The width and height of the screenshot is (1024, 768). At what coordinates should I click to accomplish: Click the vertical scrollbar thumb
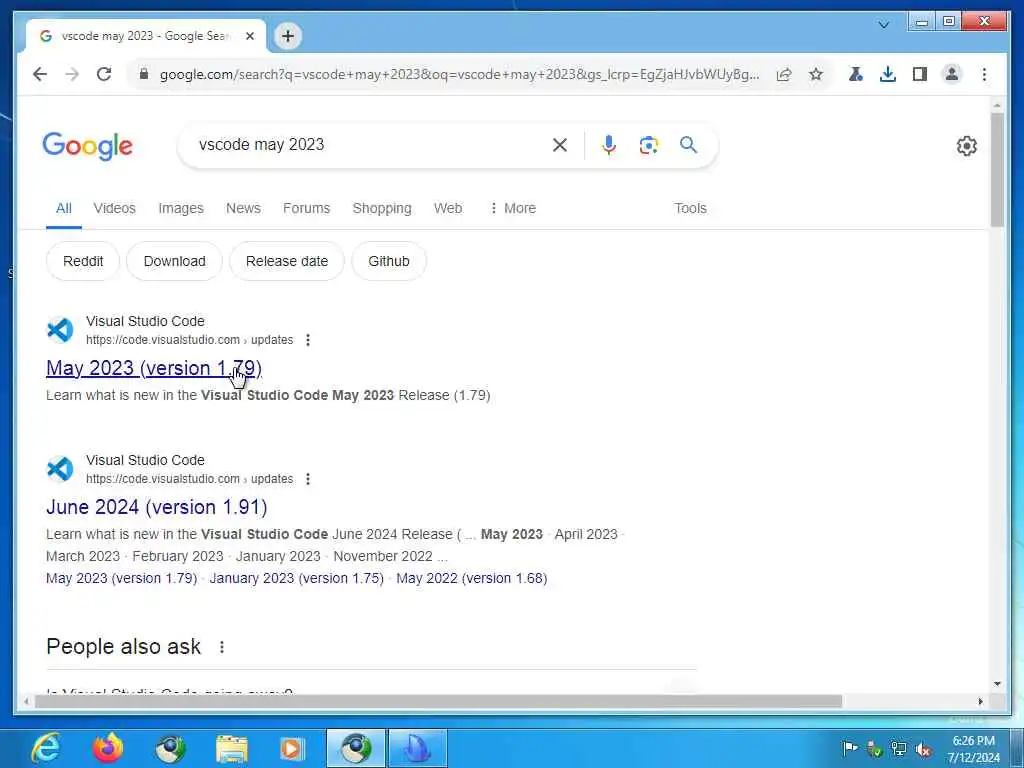pyautogui.click(x=997, y=170)
